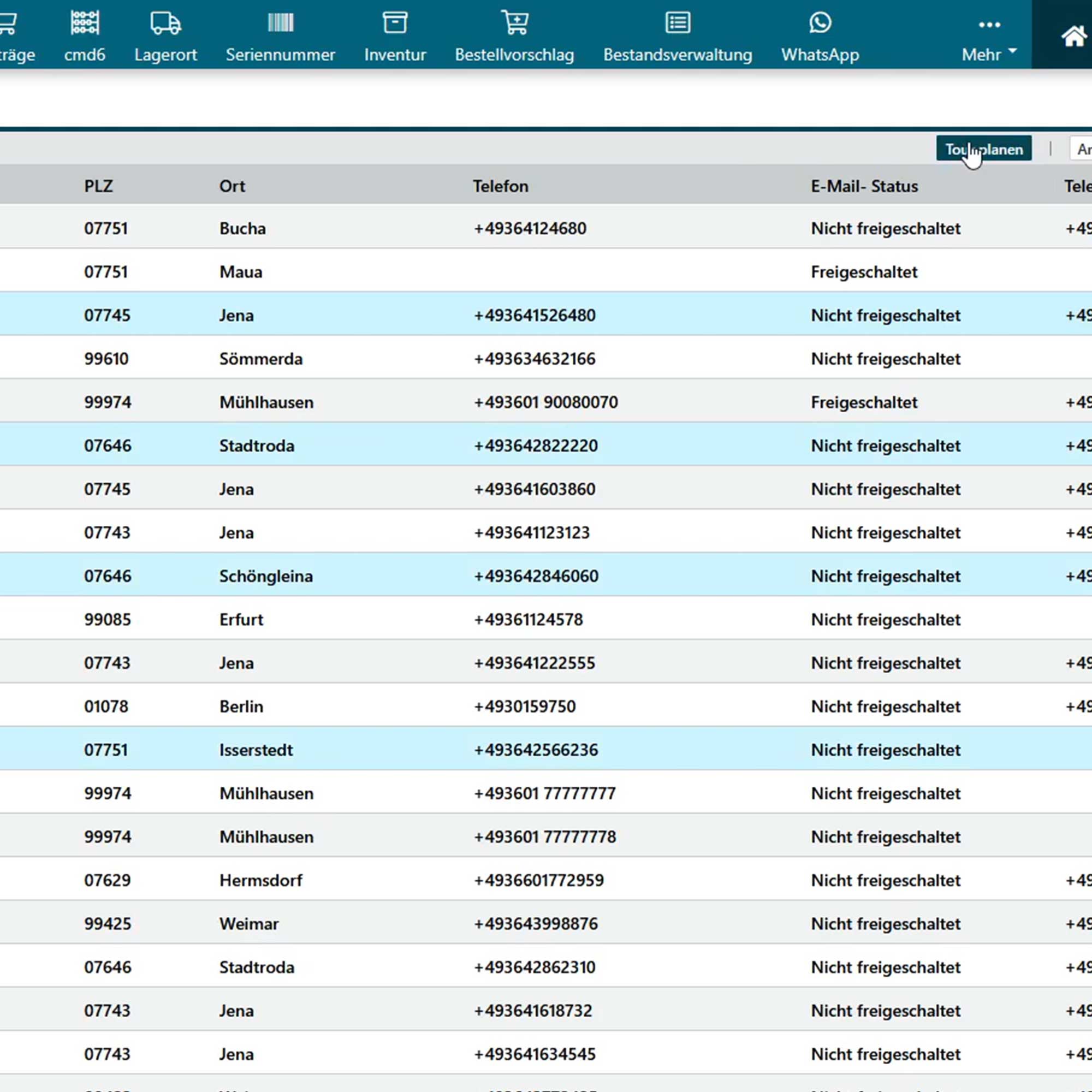Click phone +493643998876
This screenshot has width=1092, height=1092.
[536, 924]
